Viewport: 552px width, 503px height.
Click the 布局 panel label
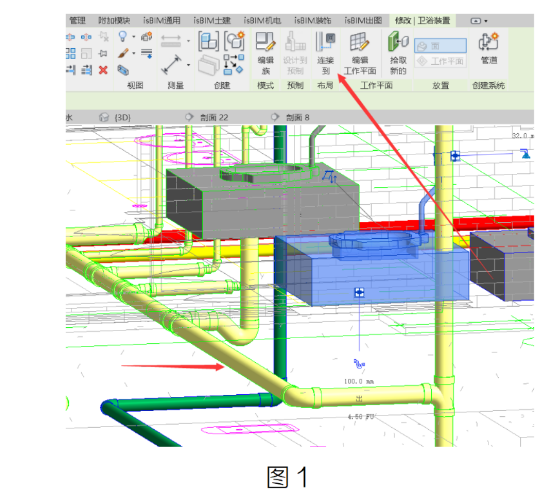tap(325, 85)
